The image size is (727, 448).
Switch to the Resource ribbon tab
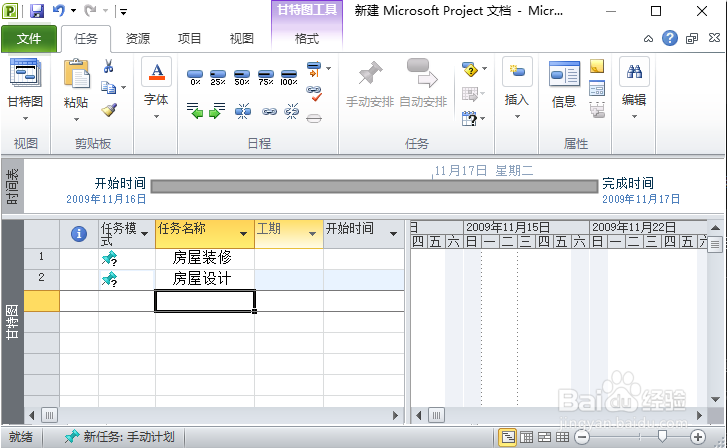pyautogui.click(x=138, y=38)
